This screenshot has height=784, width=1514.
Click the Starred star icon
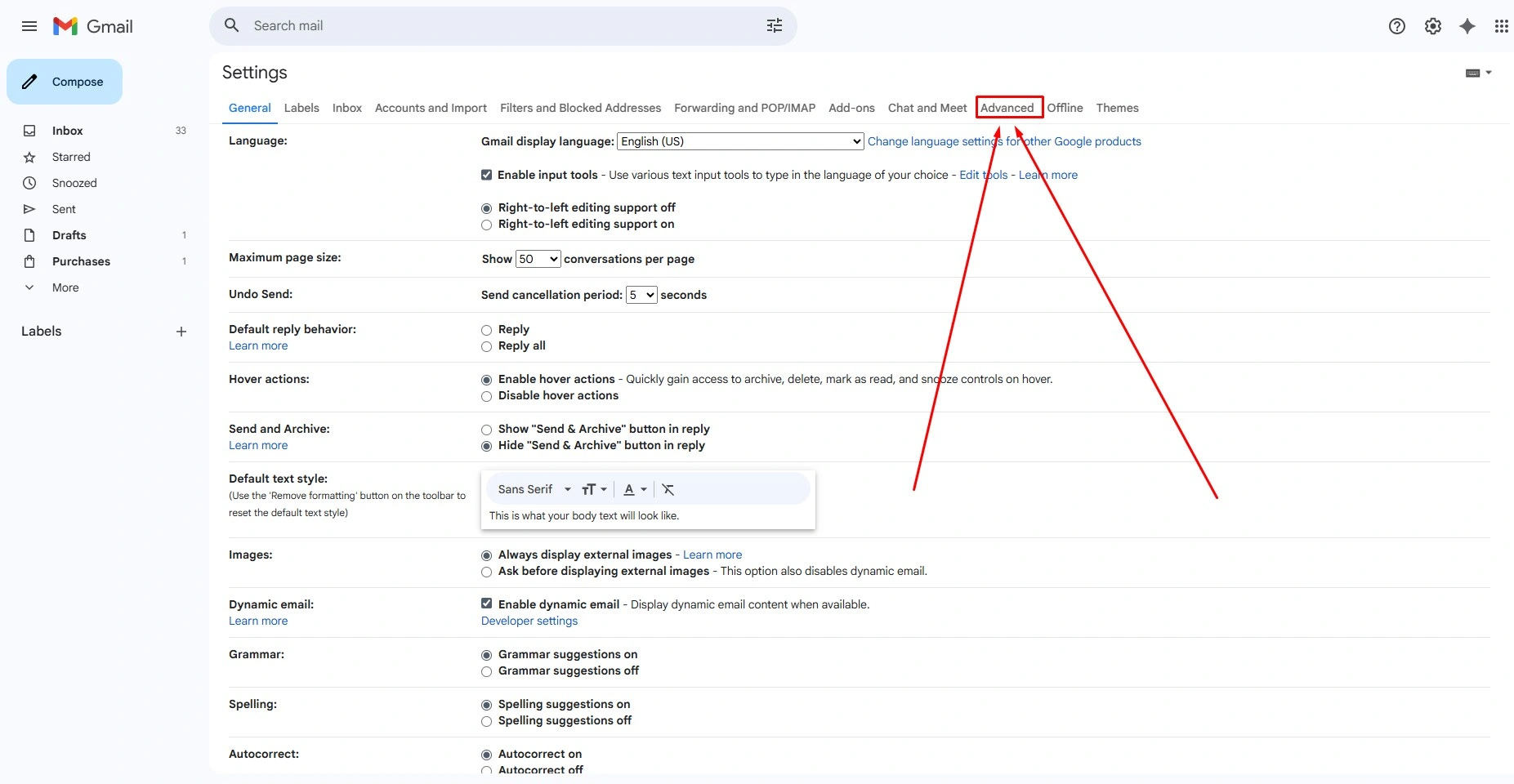[x=29, y=157]
